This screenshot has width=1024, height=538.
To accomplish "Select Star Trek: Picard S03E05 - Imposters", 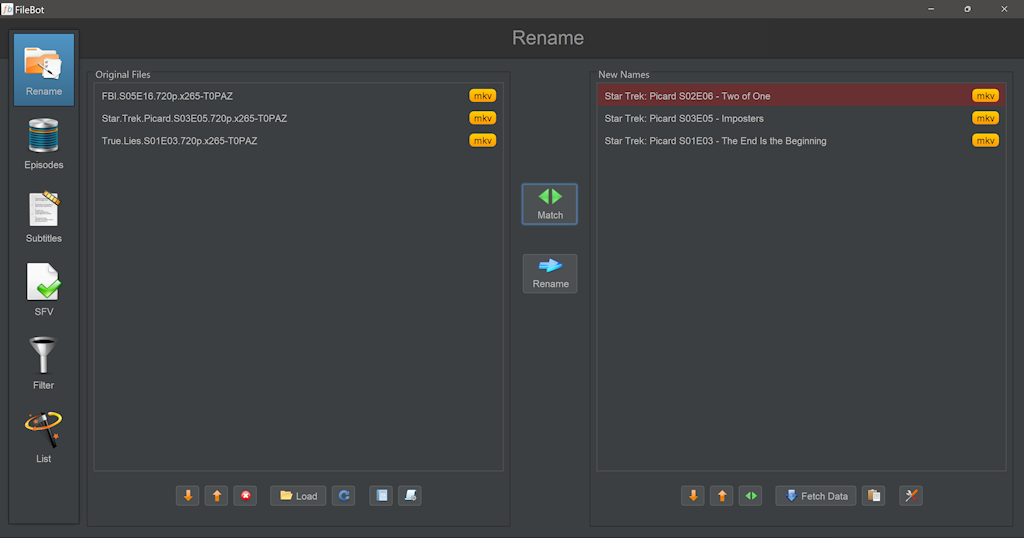I will coord(801,118).
